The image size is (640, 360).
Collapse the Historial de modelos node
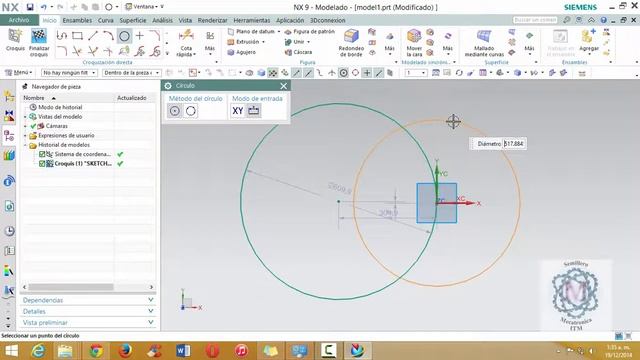coord(26,145)
